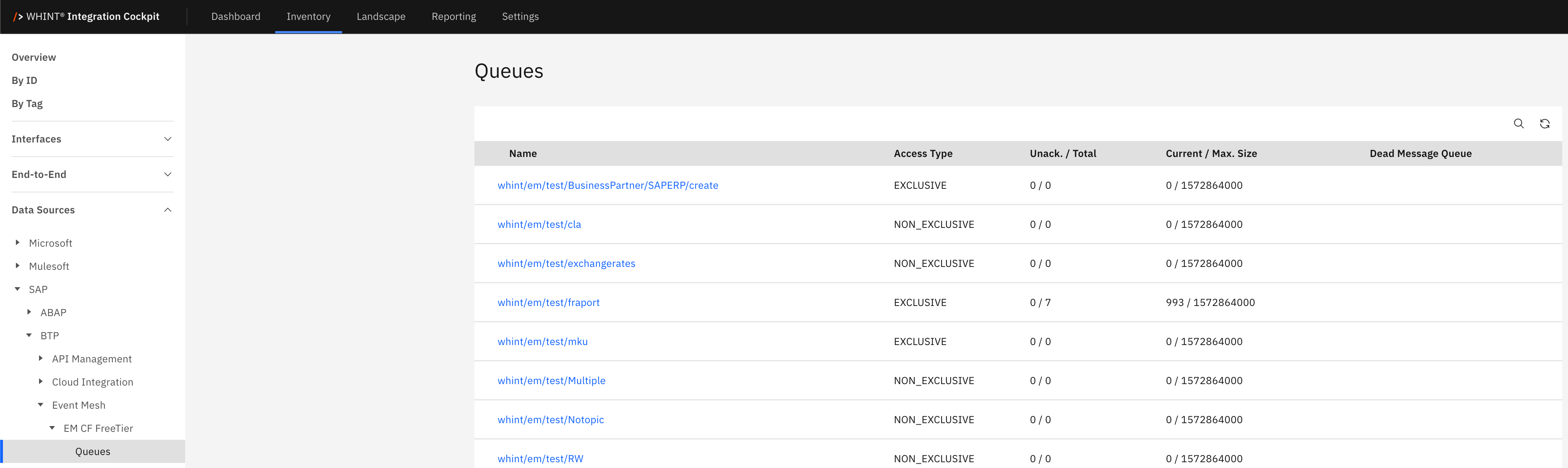Click the WHINT Integration Cockpit logo
1568x468 pixels.
point(86,16)
